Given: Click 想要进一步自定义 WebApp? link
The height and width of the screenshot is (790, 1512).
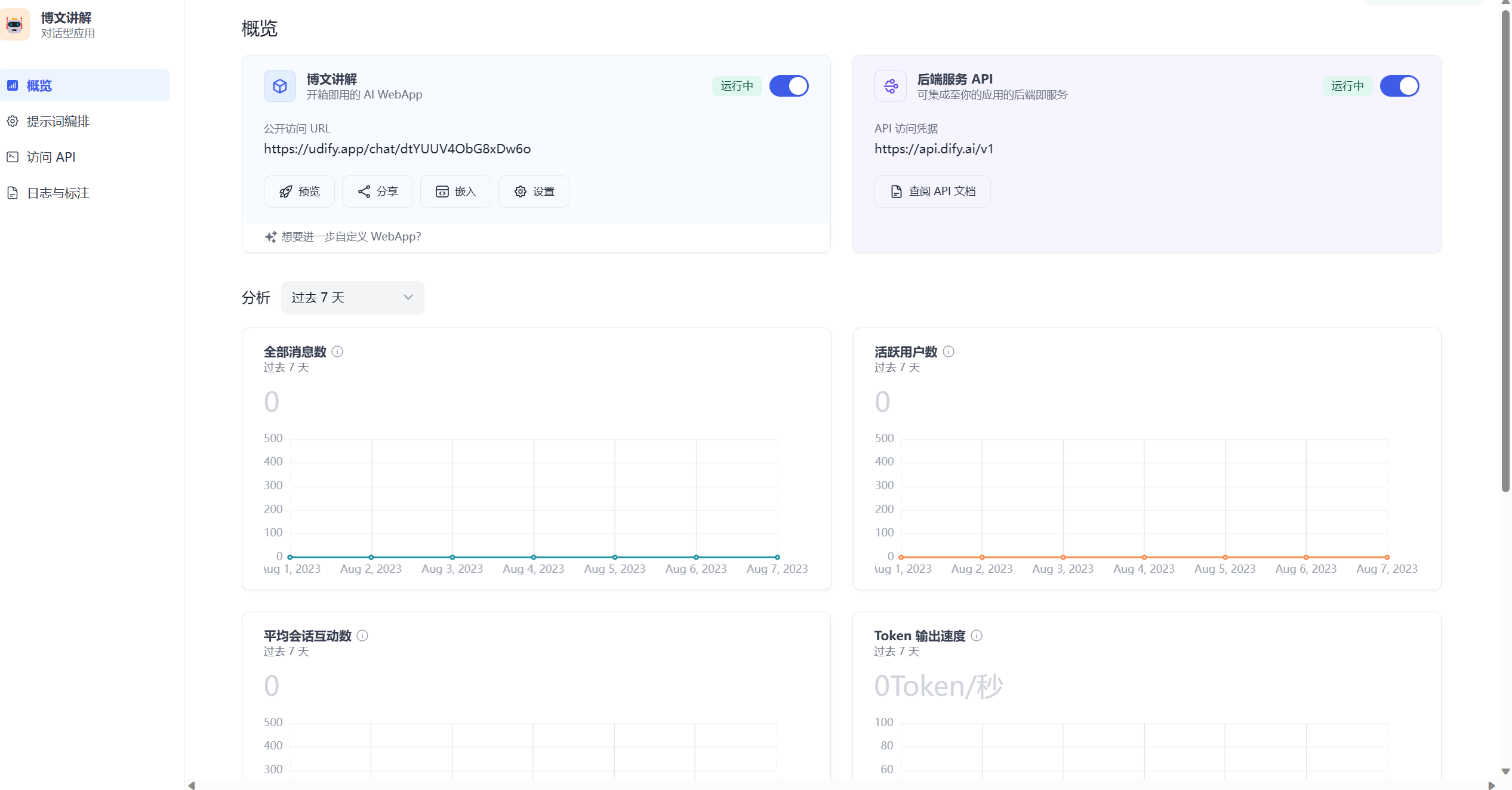Looking at the screenshot, I should tap(351, 237).
